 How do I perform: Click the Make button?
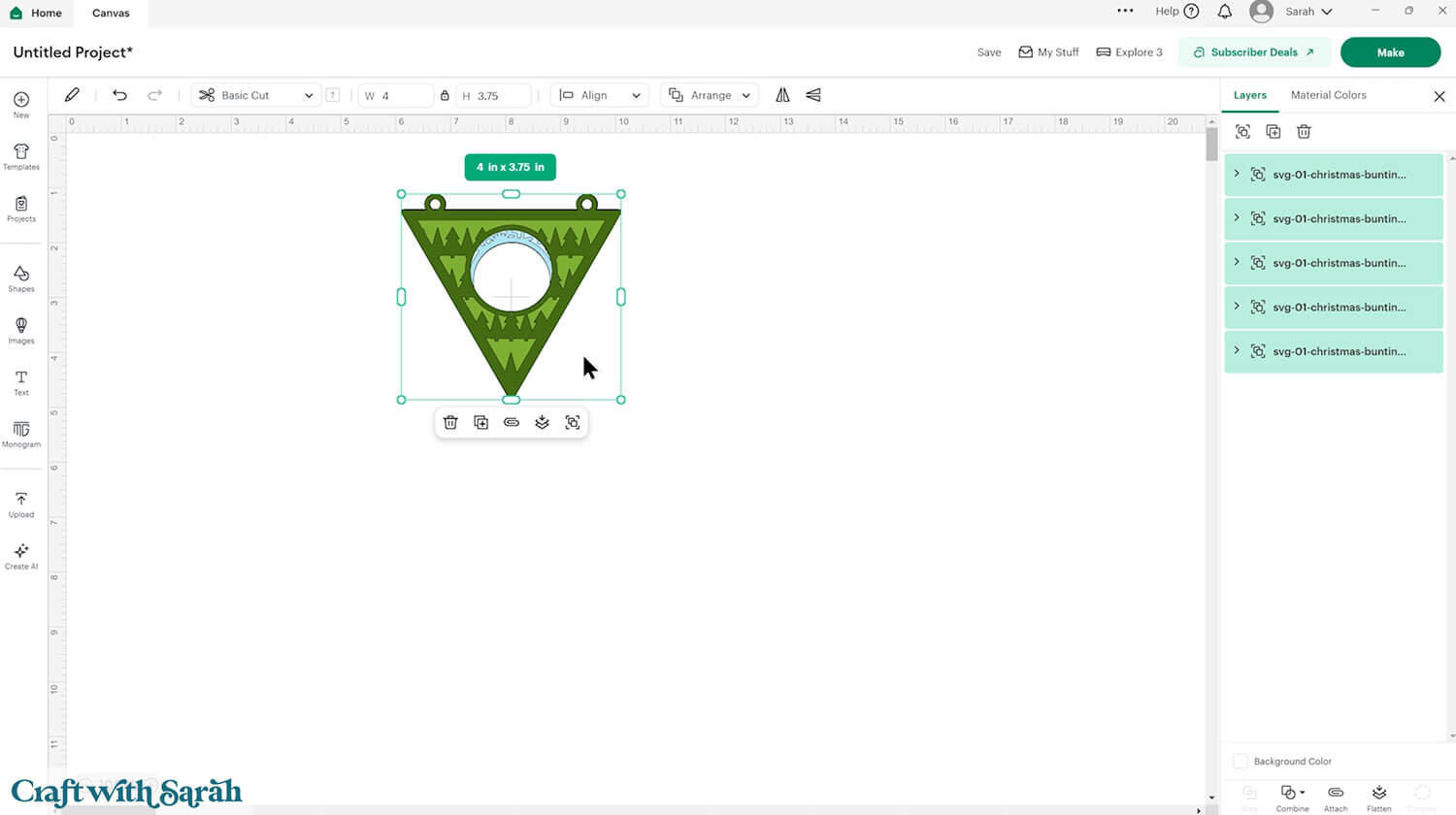pos(1390,52)
